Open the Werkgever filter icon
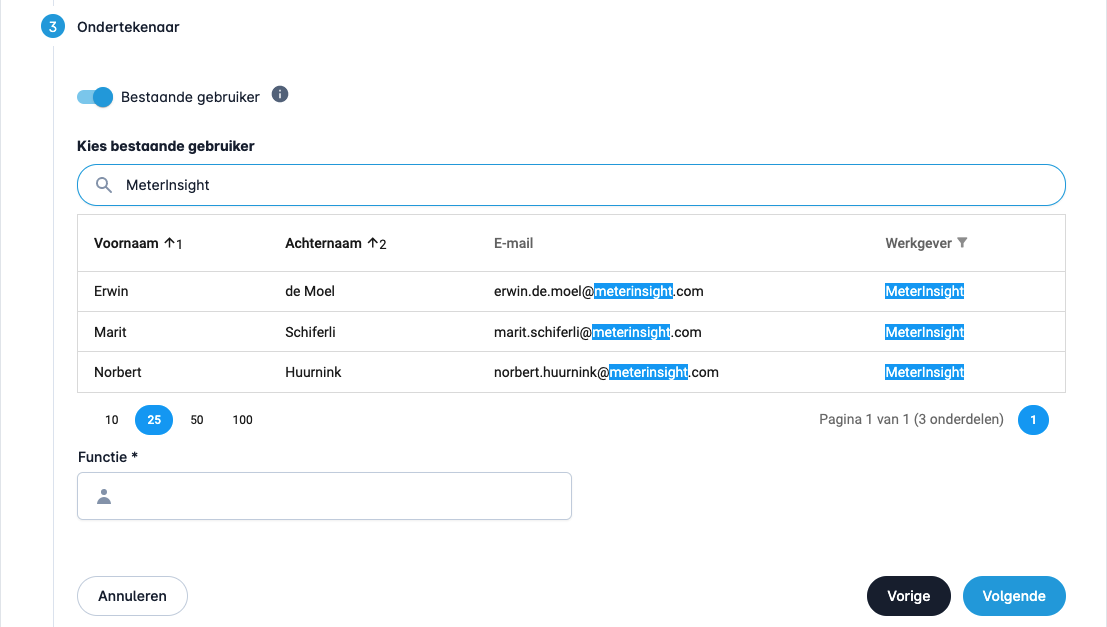 click(962, 243)
